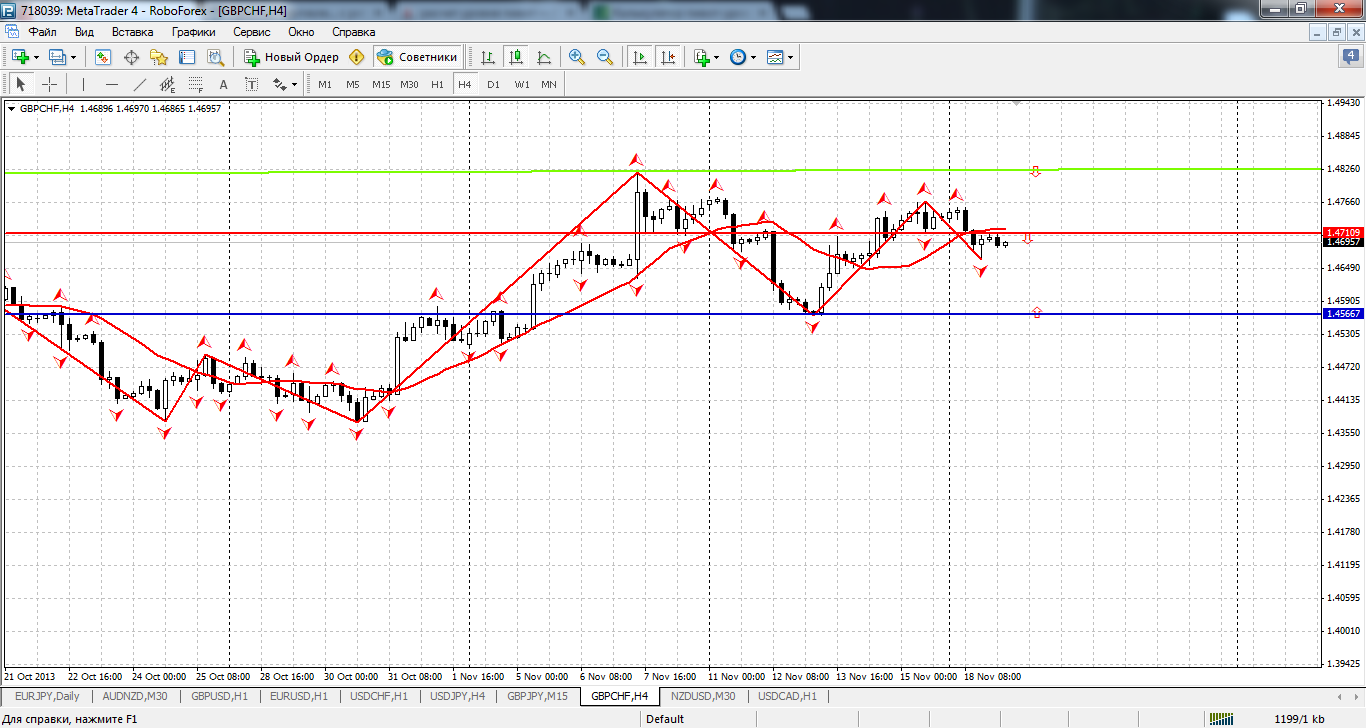The width and height of the screenshot is (1366, 728).
Task: Select the trendline drawing tool
Action: coord(139,84)
